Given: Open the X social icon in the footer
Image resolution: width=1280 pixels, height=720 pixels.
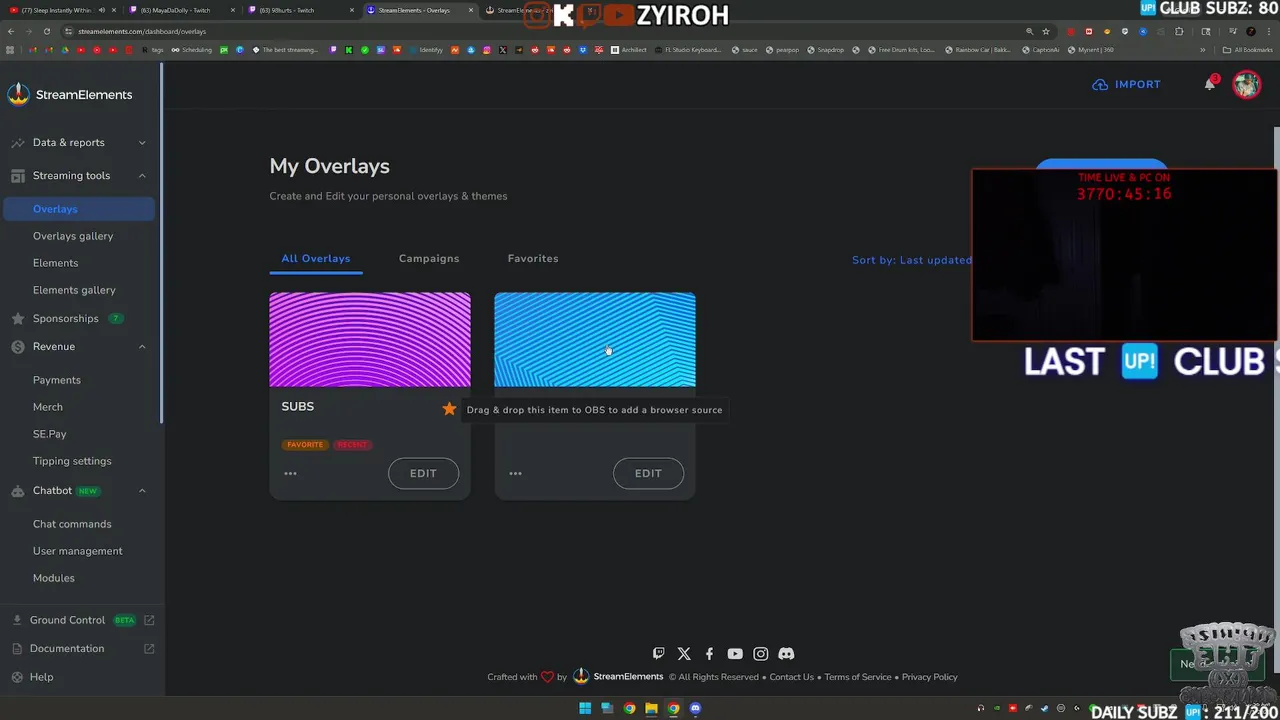Looking at the screenshot, I should pos(684,653).
